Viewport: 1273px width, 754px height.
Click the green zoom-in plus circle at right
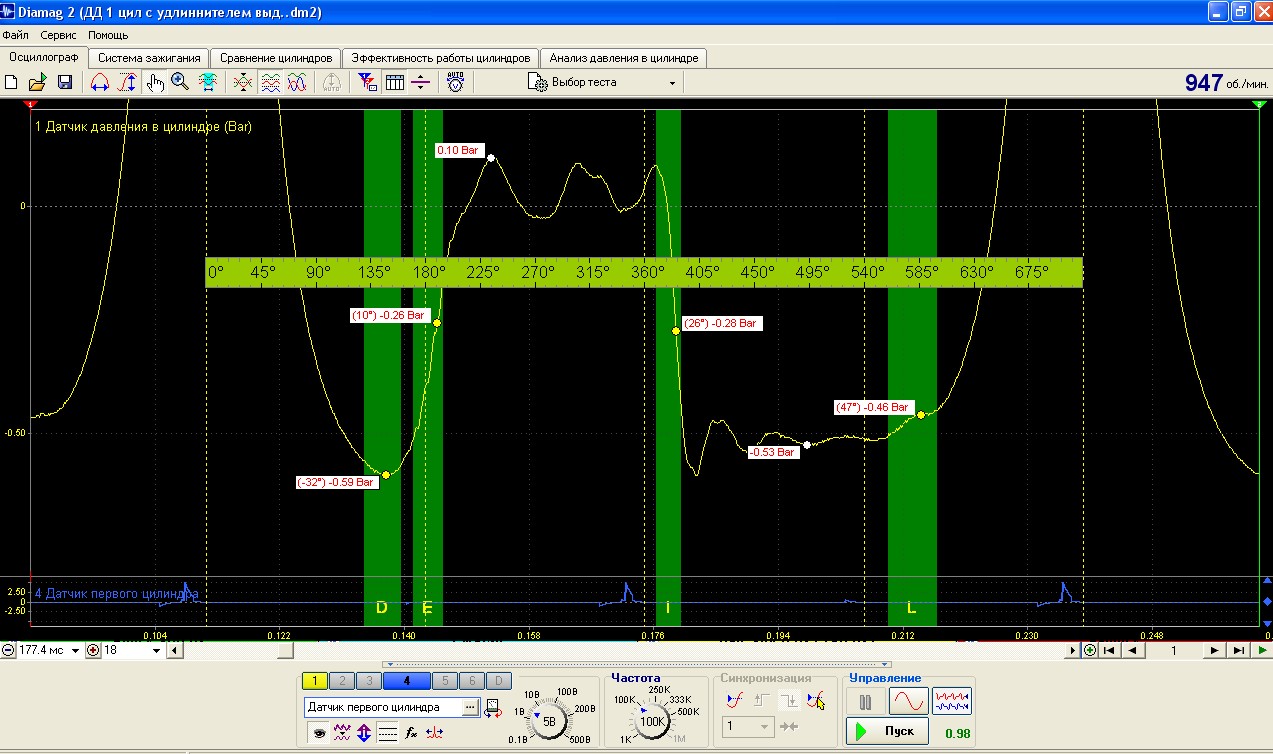coord(1090,650)
